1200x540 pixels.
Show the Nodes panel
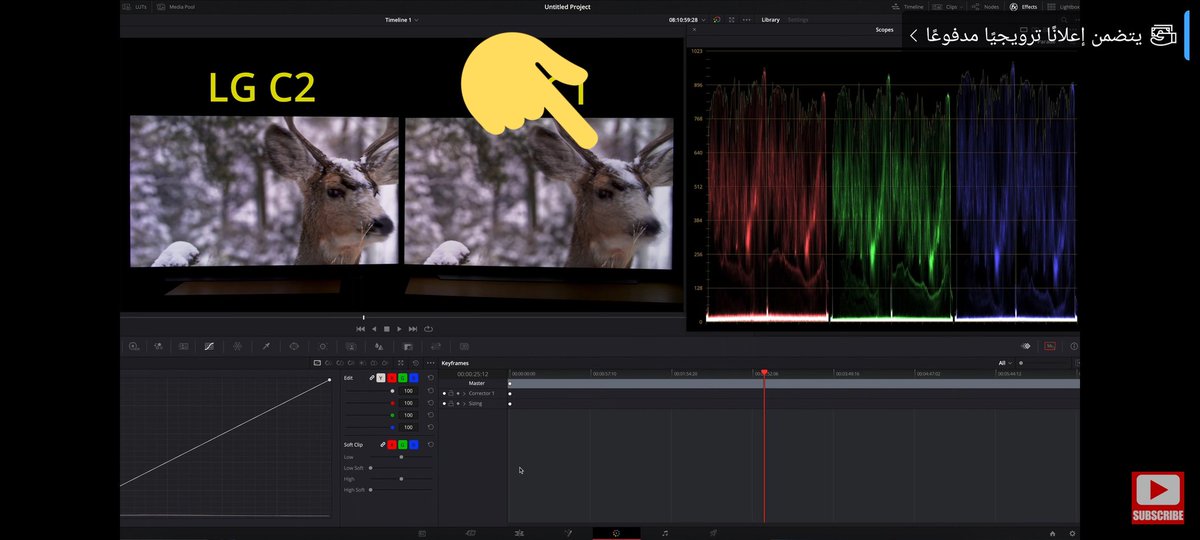pyautogui.click(x=986, y=6)
